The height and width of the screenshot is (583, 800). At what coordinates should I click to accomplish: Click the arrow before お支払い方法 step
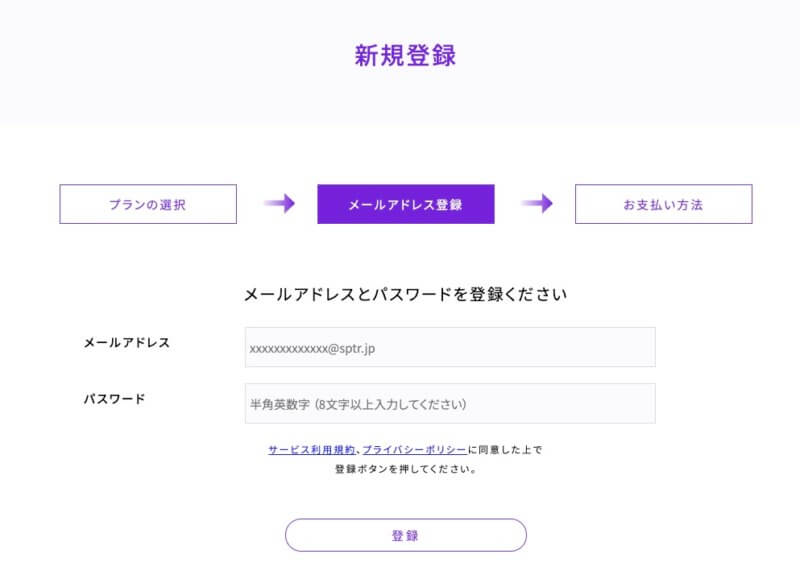click(x=537, y=204)
